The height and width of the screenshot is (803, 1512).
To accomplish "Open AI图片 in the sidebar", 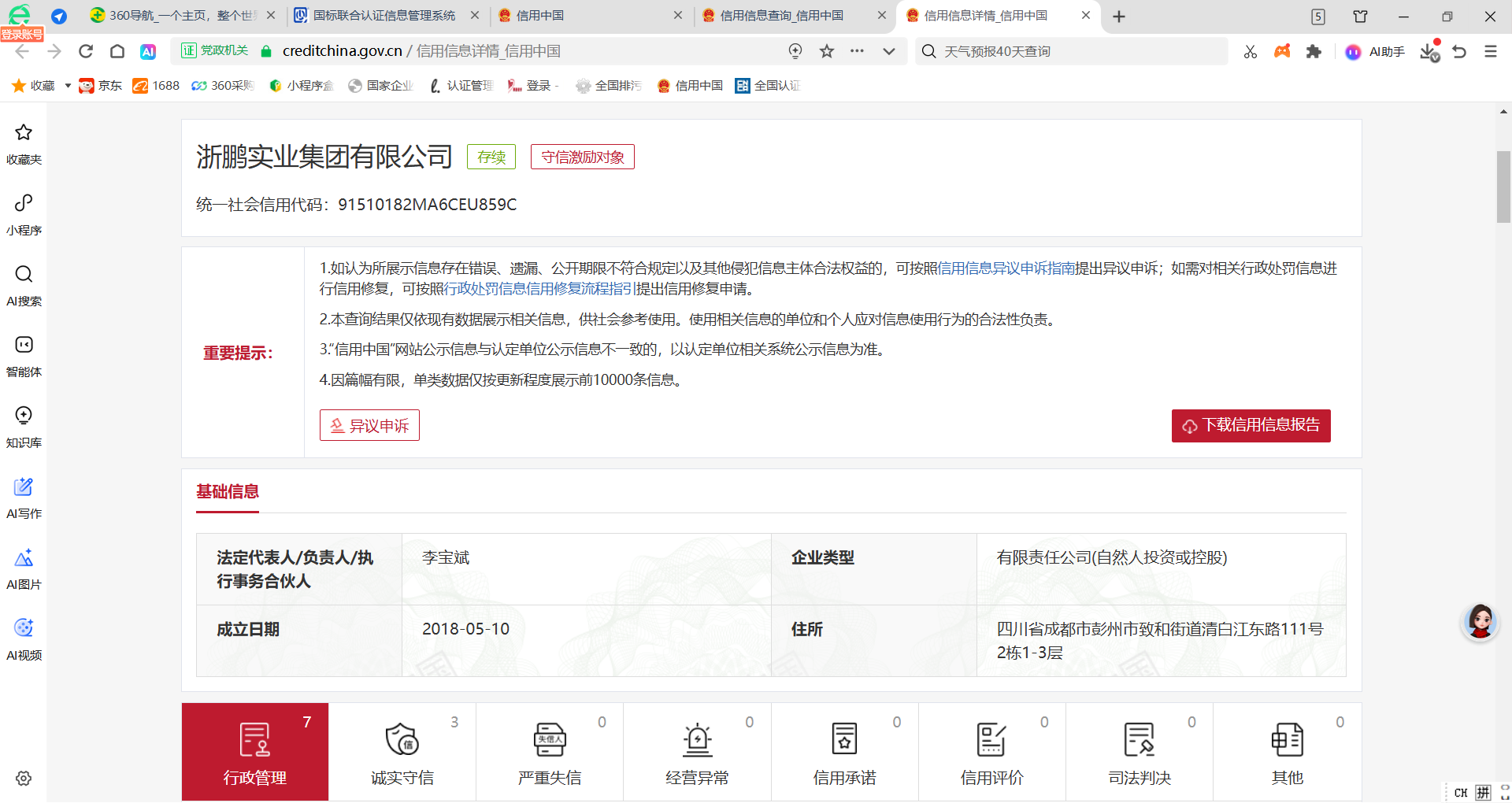I will coord(24,568).
